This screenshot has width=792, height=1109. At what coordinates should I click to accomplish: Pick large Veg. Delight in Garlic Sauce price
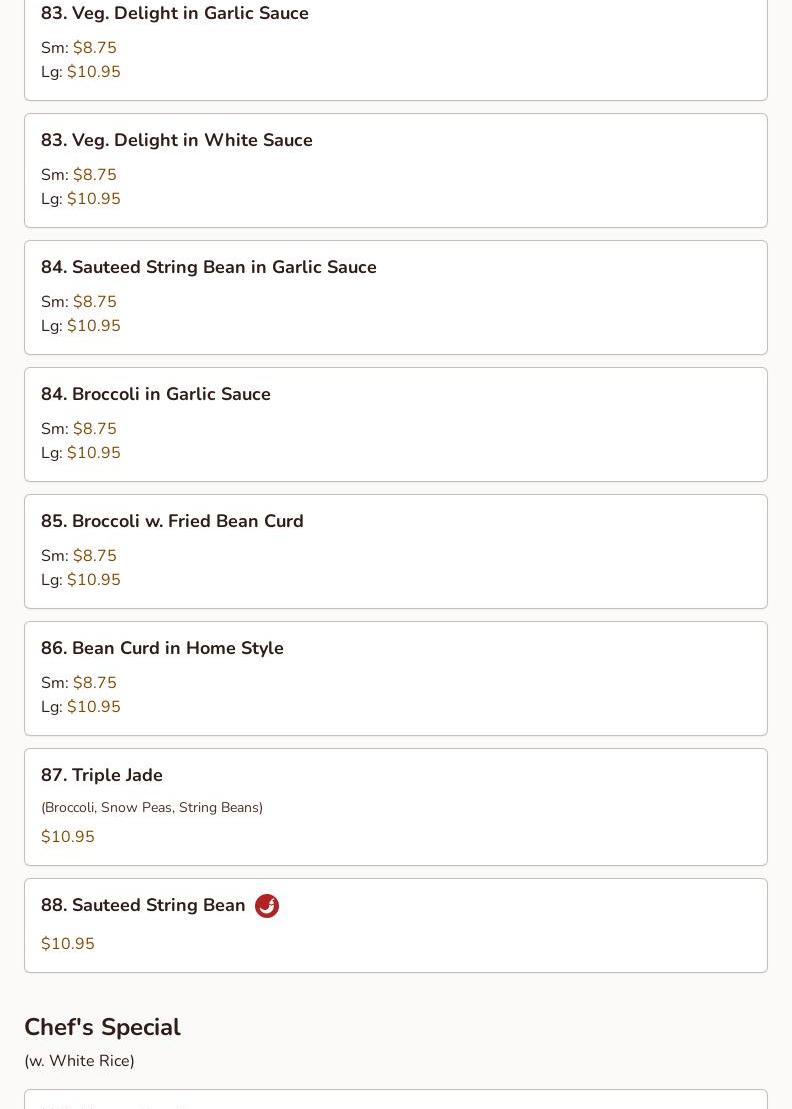click(x=94, y=72)
